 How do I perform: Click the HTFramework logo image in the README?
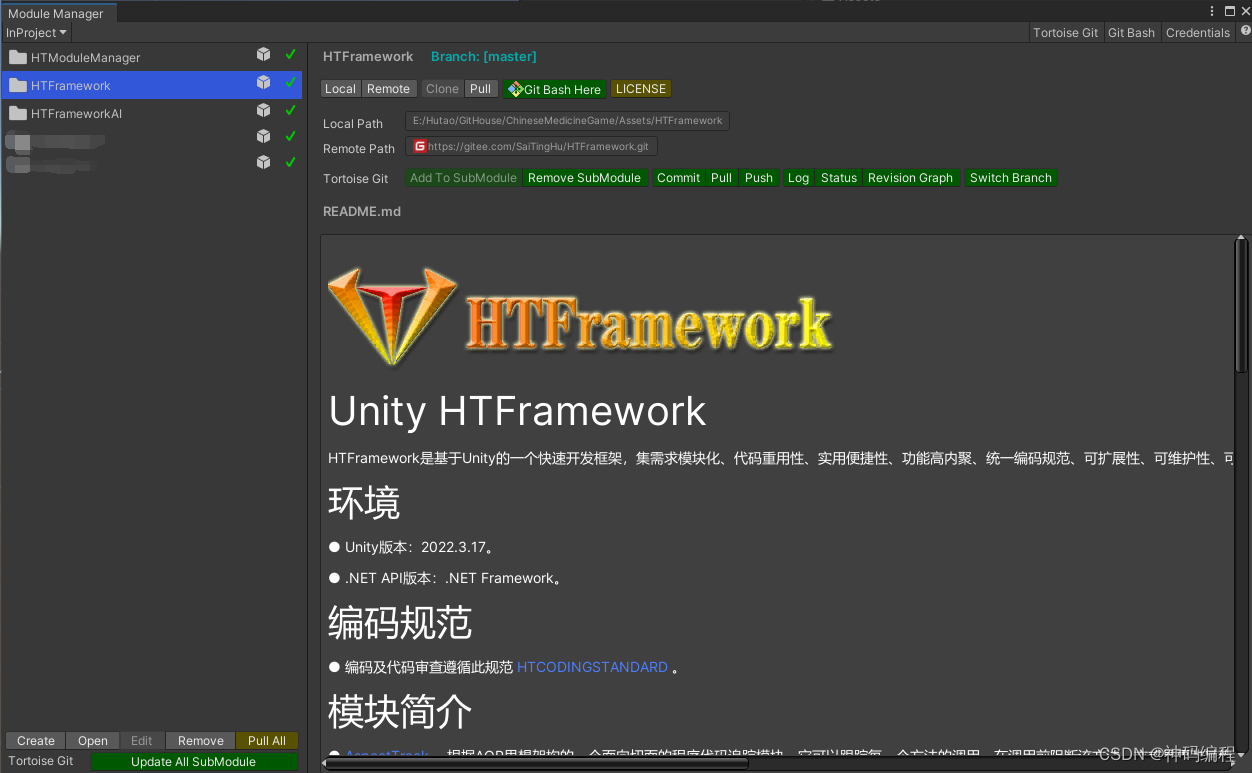pyautogui.click(x=581, y=318)
